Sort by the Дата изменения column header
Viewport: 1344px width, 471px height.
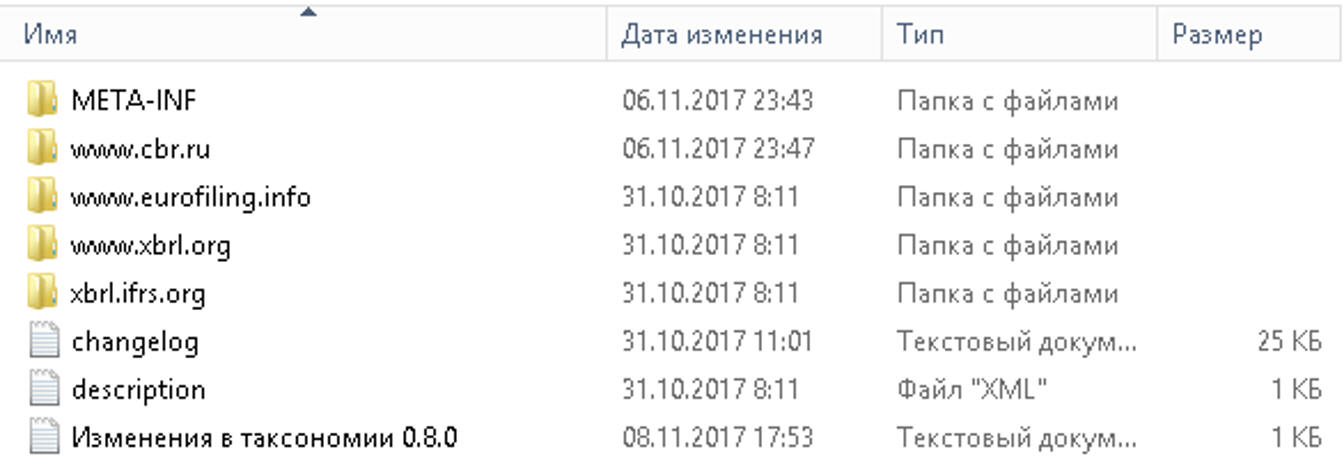pos(721,35)
